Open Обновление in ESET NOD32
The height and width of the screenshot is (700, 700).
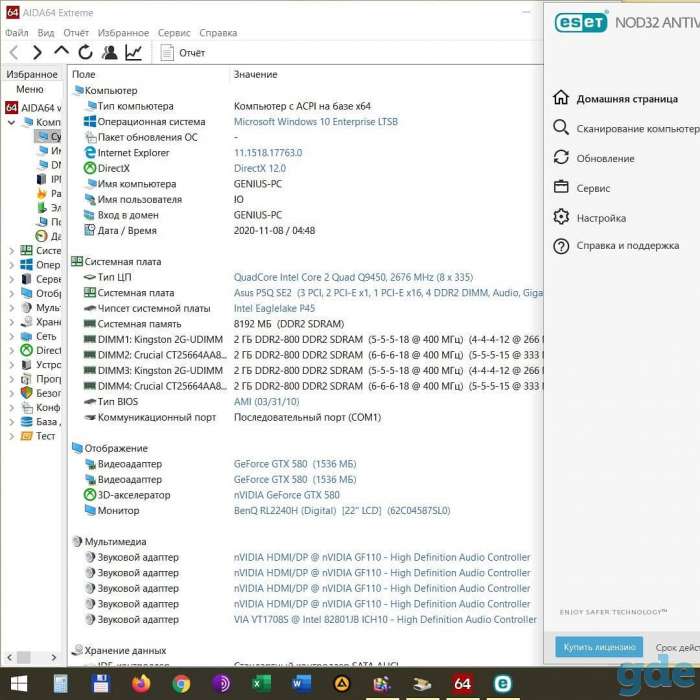tap(594, 158)
